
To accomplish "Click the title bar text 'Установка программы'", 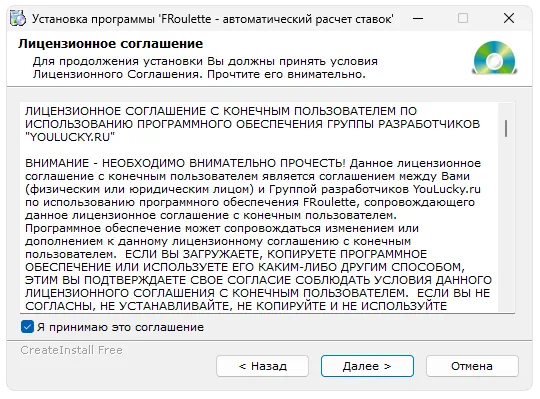I will pos(93,19).
